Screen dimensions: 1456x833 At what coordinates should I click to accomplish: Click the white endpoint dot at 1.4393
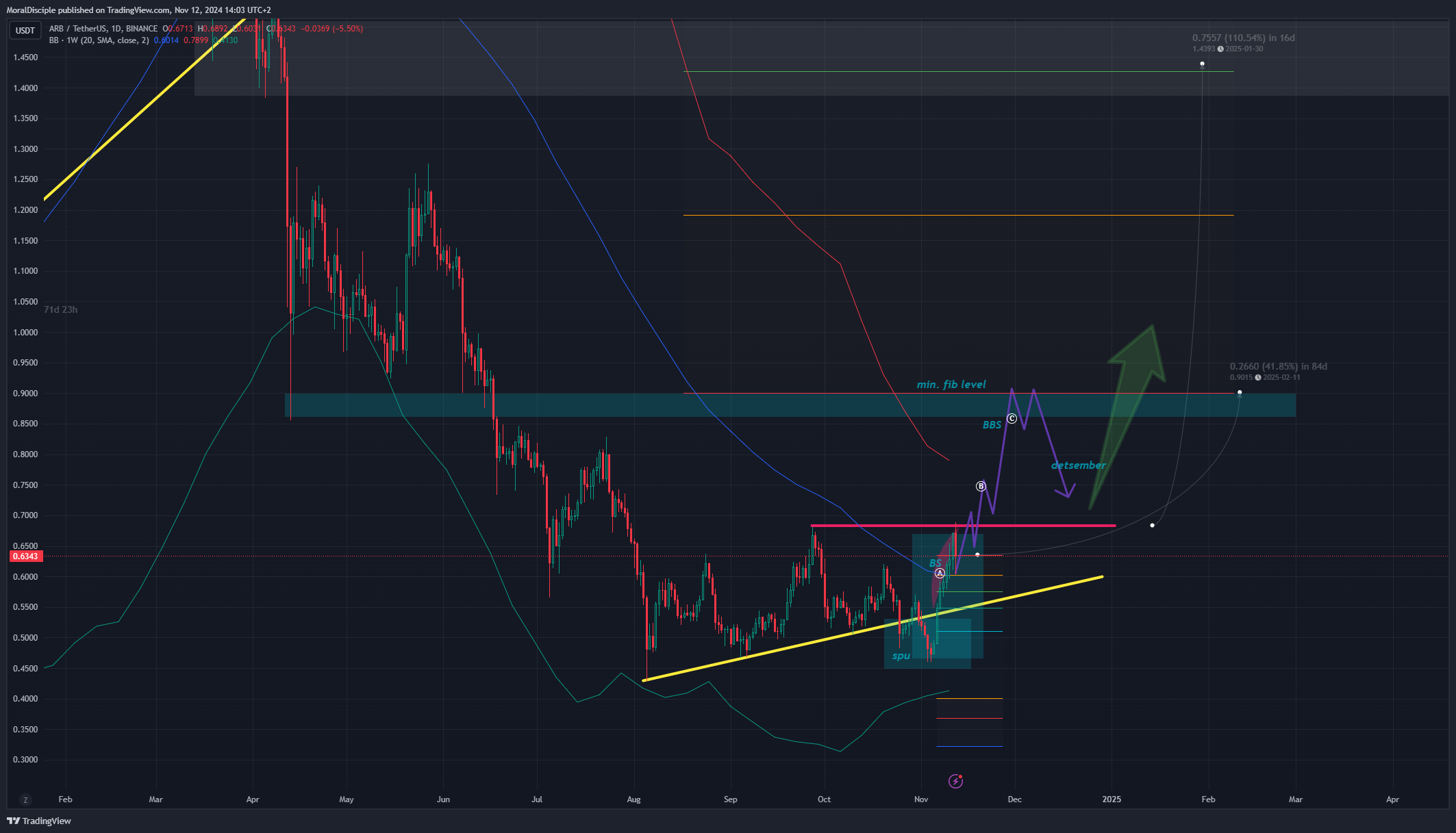coord(1202,64)
